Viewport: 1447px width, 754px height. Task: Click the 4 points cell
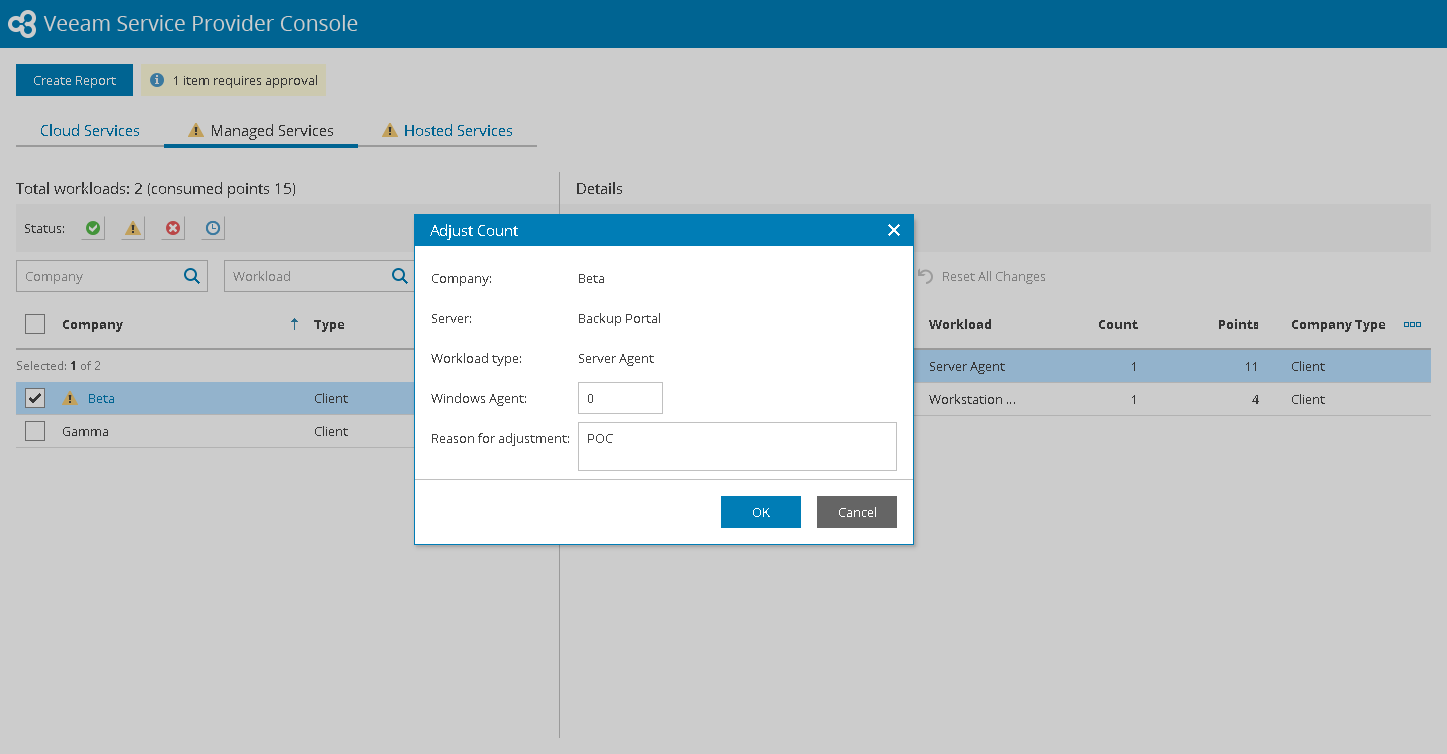1254,400
